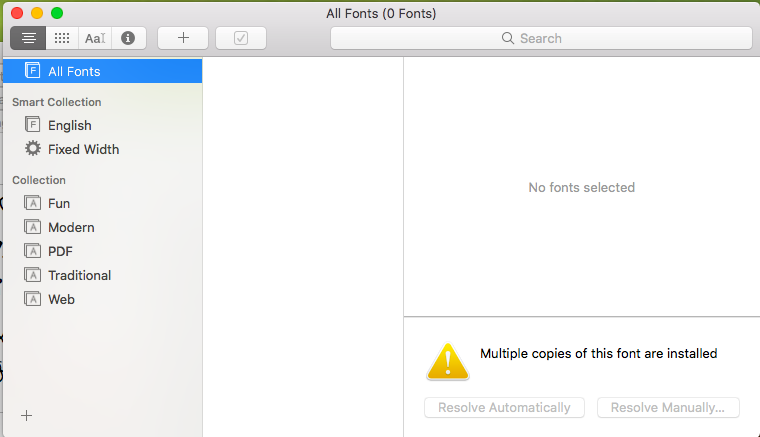Click the Fun collection icon
This screenshot has height=437, width=760.
pos(32,203)
